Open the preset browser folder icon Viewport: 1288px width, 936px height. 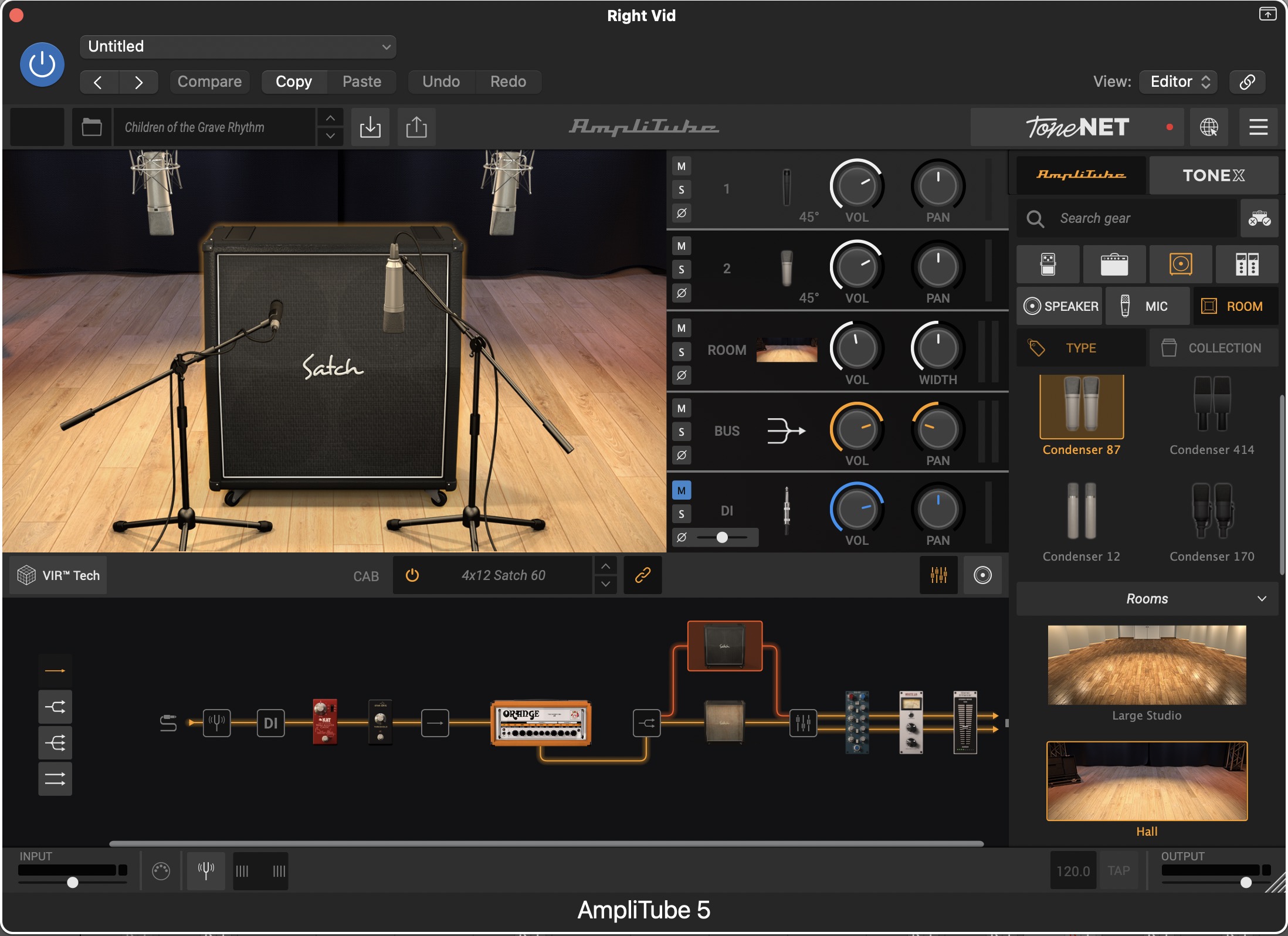(91, 127)
